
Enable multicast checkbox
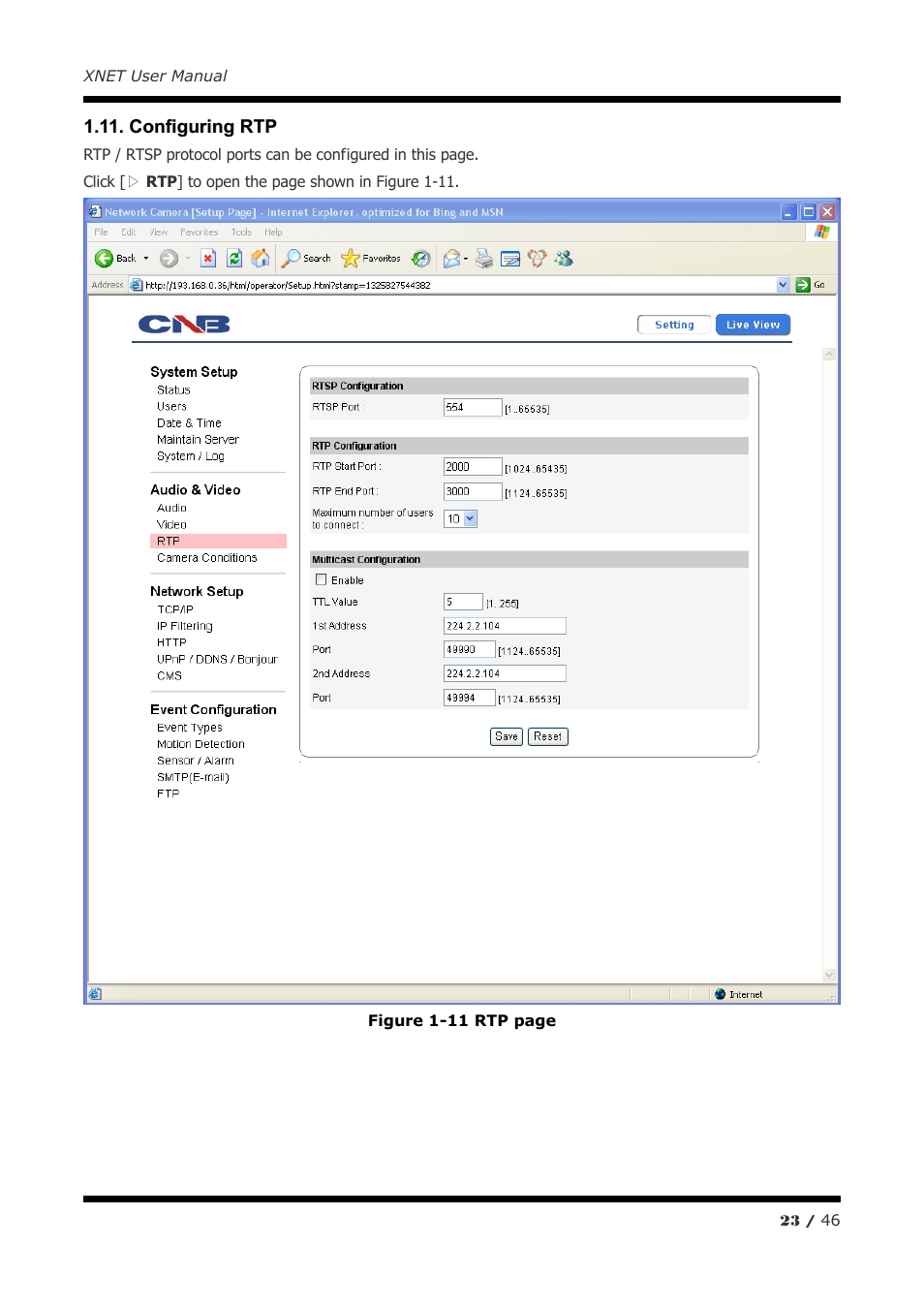[322, 580]
